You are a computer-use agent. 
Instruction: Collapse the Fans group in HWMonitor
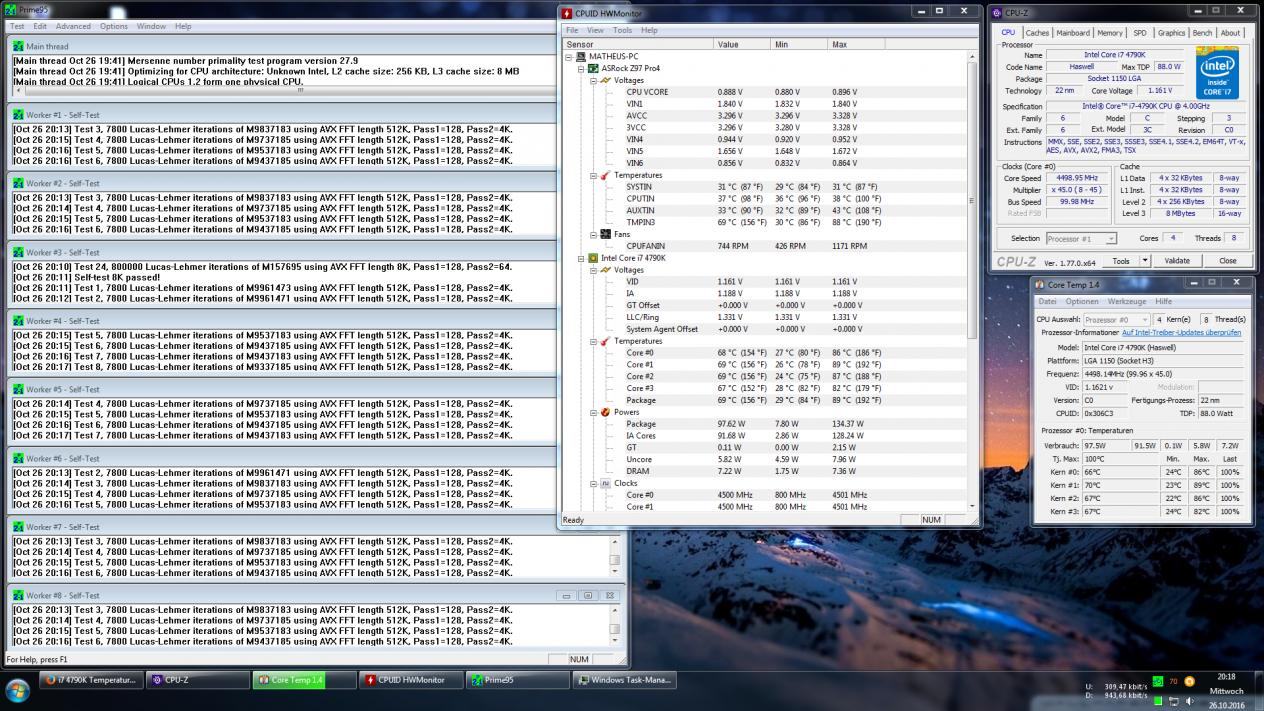[593, 234]
